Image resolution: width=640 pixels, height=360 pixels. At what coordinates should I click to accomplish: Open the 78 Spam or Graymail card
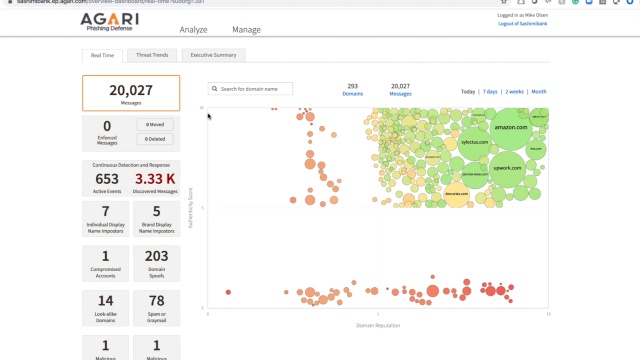156,308
